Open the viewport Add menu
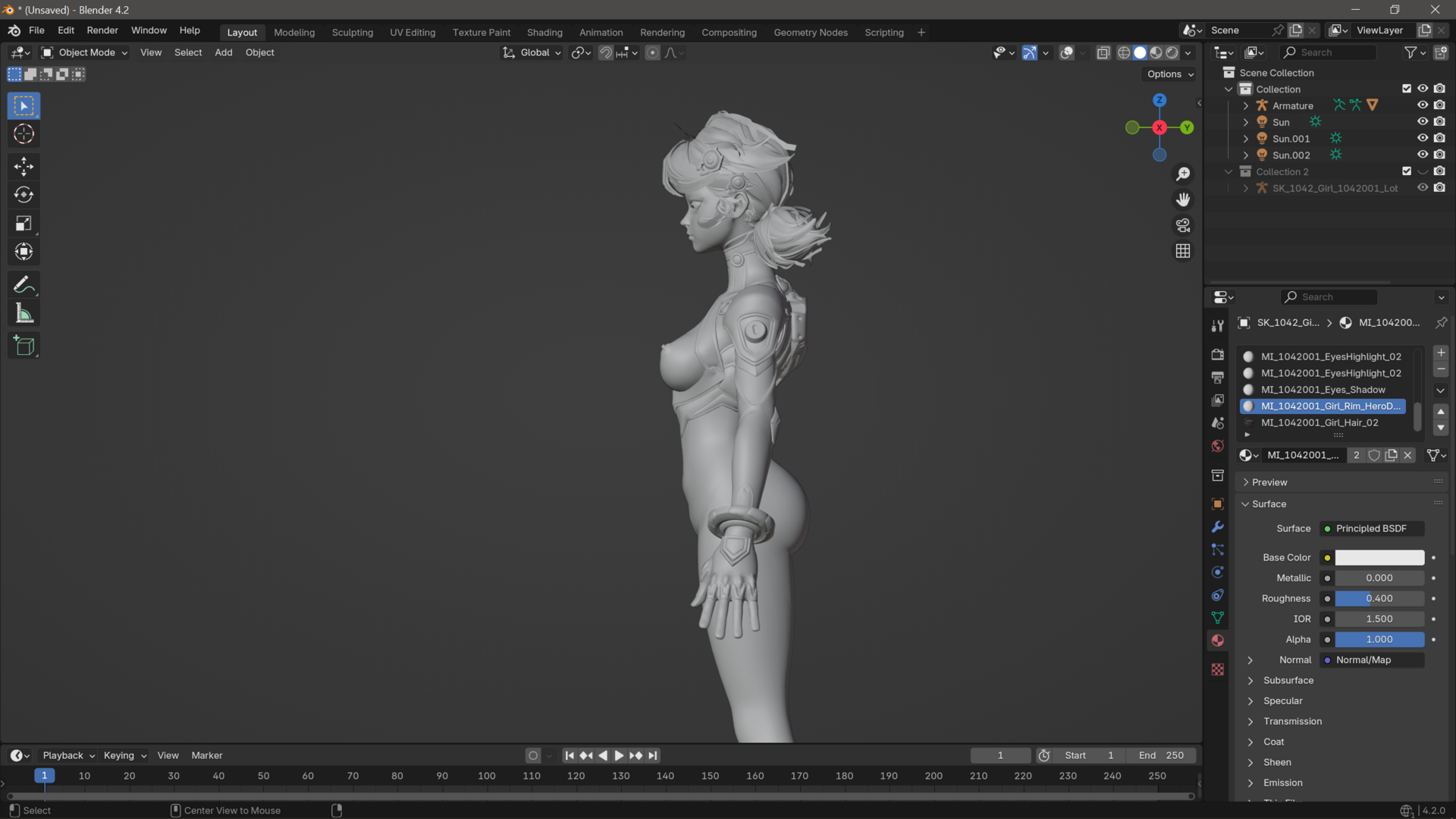The height and width of the screenshot is (819, 1456). click(x=224, y=52)
